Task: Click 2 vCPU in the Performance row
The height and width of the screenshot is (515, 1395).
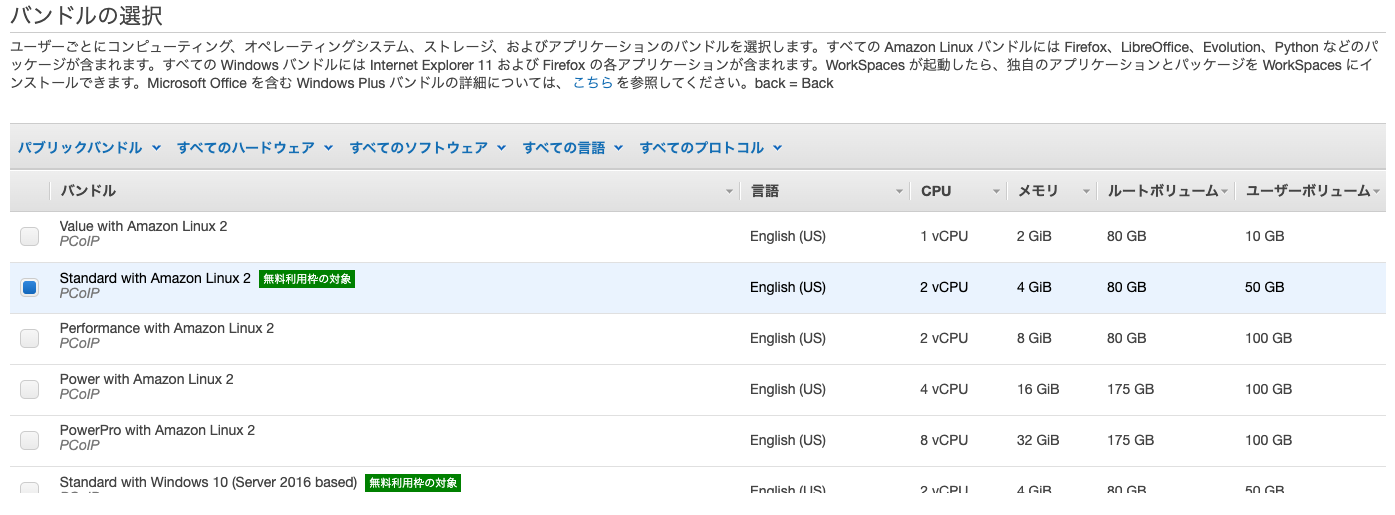Action: [944, 338]
